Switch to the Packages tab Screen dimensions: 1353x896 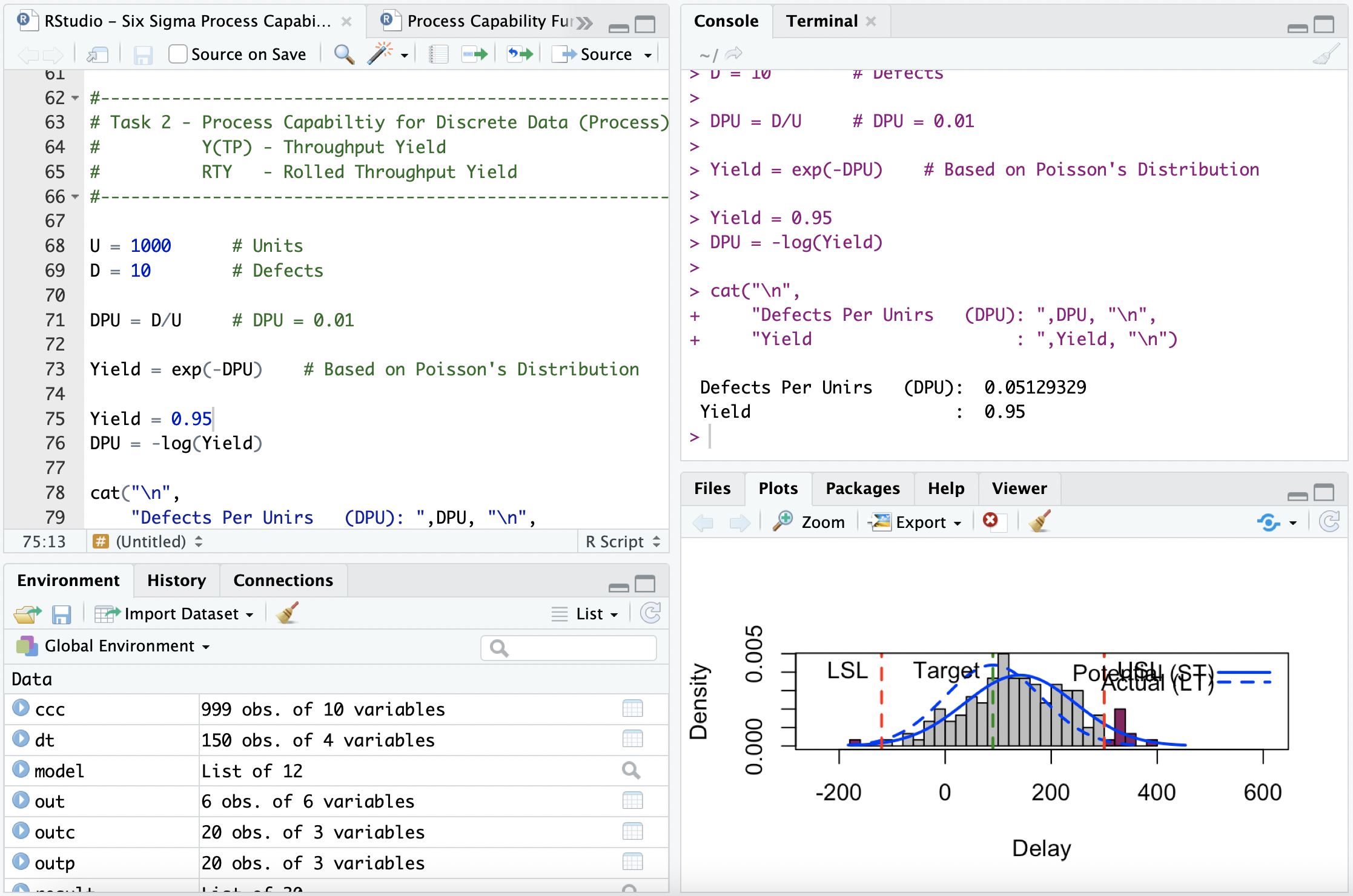click(862, 488)
